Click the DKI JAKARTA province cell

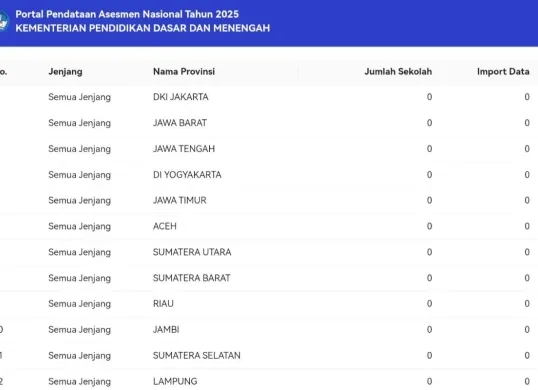click(x=181, y=97)
